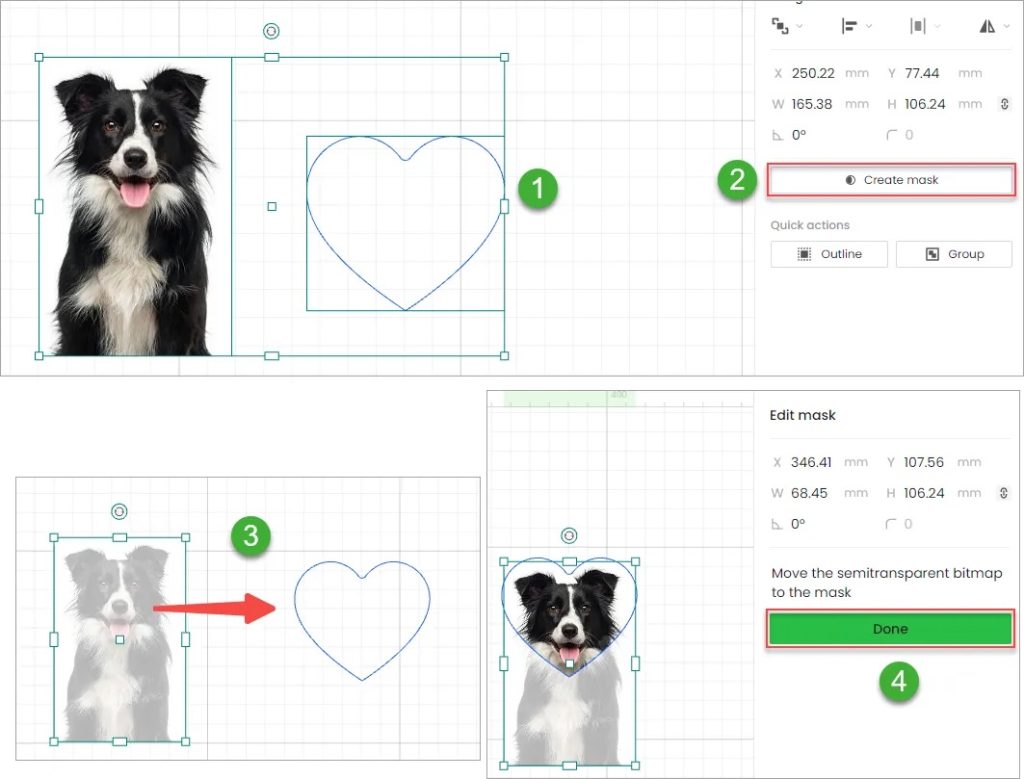Select the full-color dog image in the top canvas
The image size is (1024, 779).
tap(134, 210)
